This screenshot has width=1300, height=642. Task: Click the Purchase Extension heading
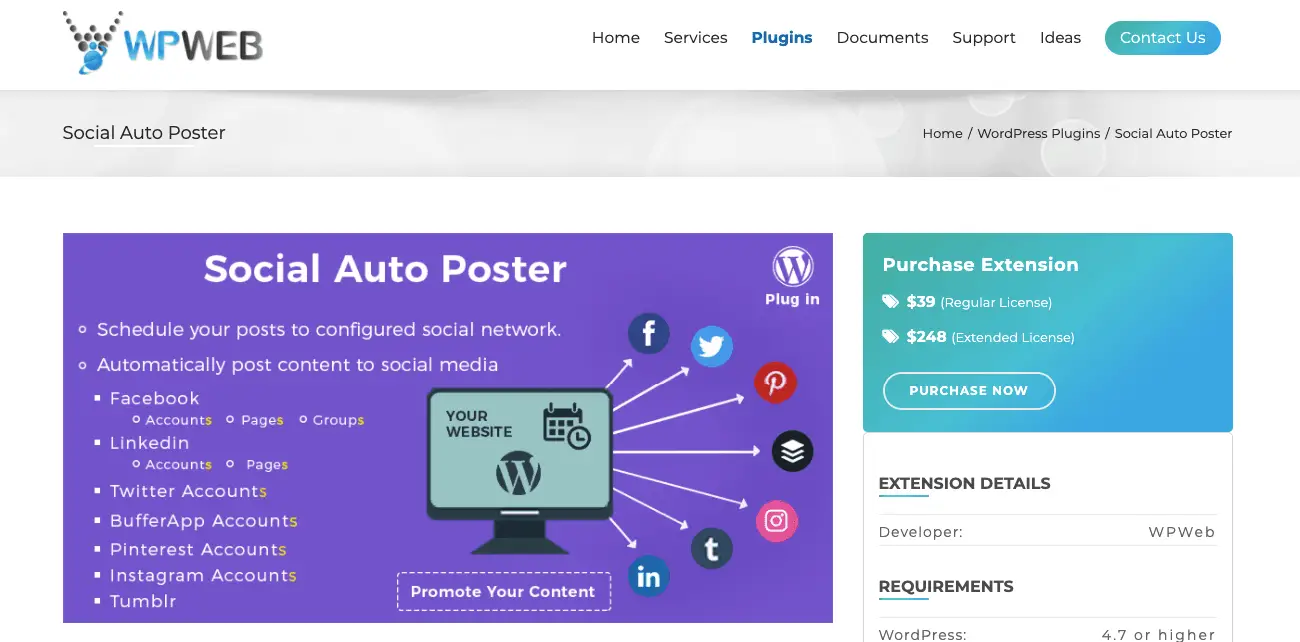tap(981, 265)
